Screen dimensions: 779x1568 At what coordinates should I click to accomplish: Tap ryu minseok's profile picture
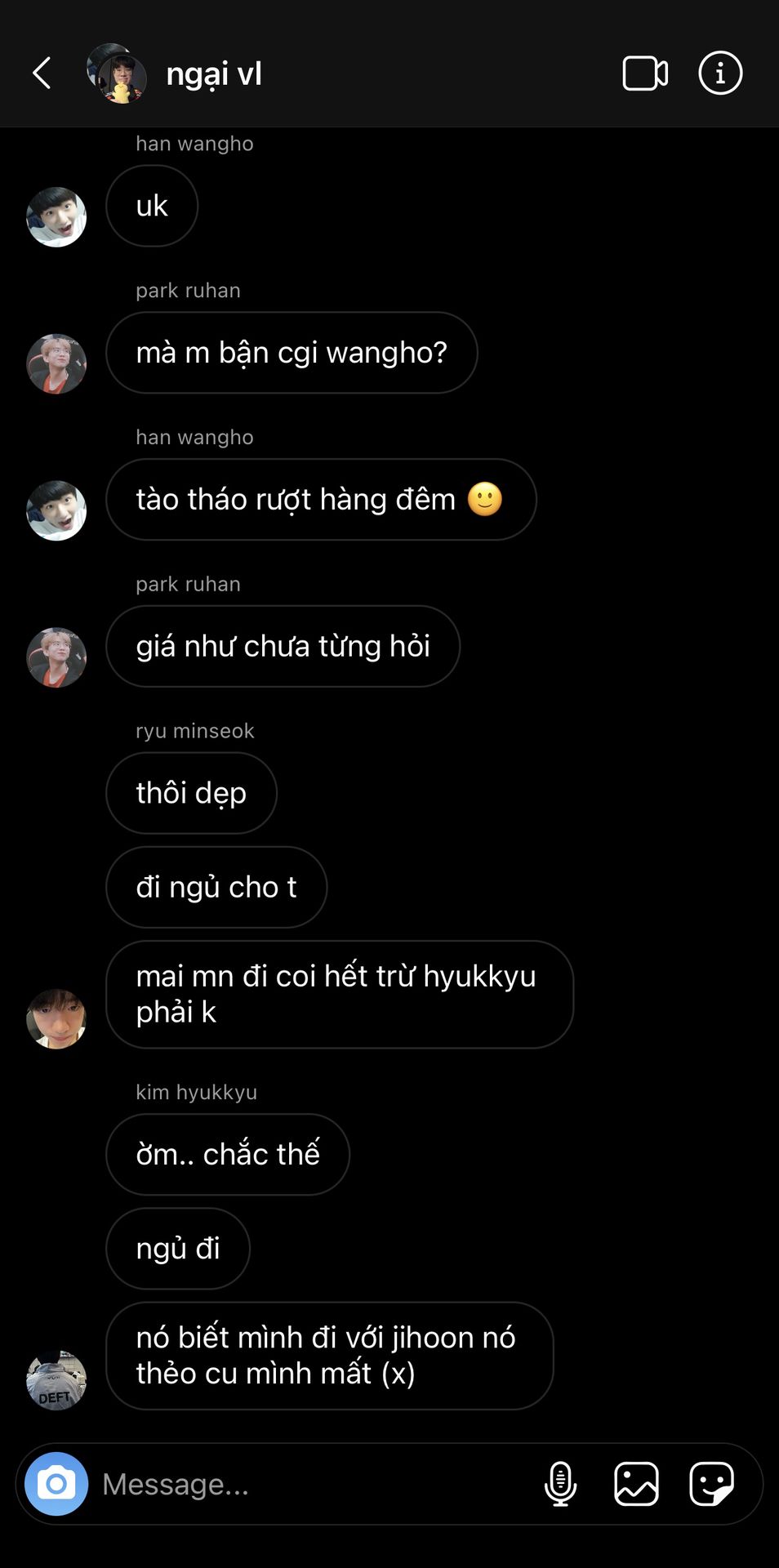pos(56,1018)
